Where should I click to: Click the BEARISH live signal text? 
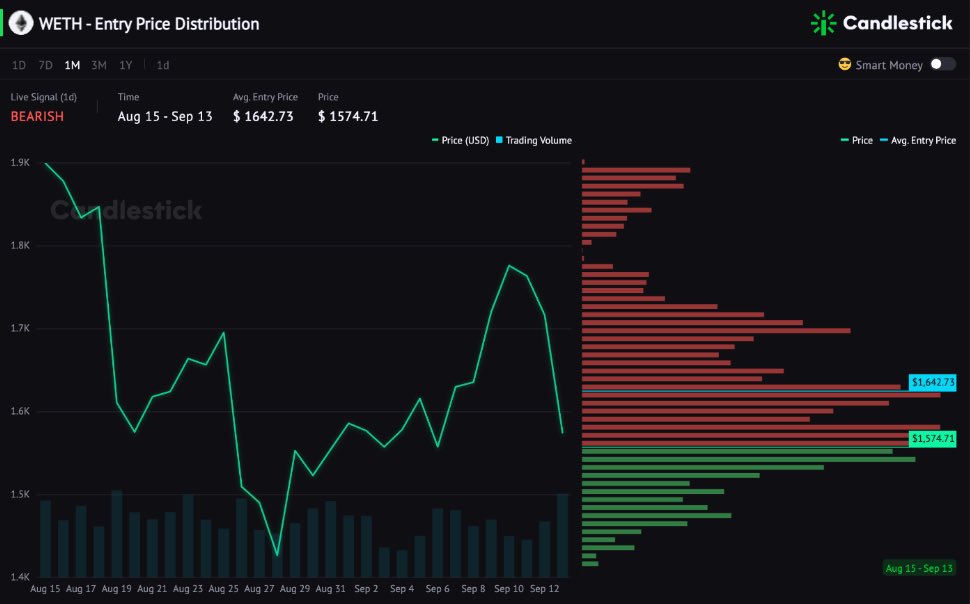[37, 116]
